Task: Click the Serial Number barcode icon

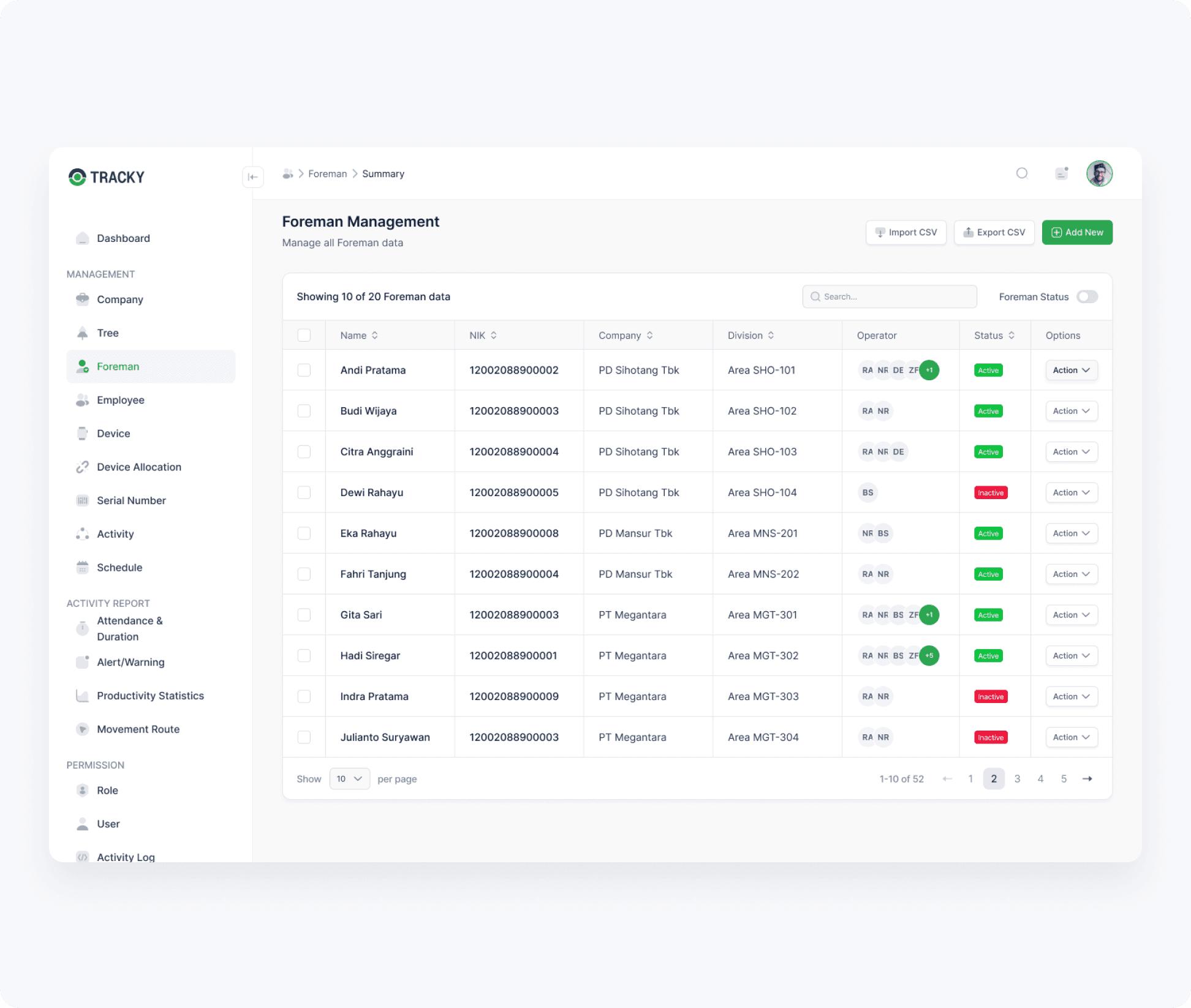Action: [82, 500]
